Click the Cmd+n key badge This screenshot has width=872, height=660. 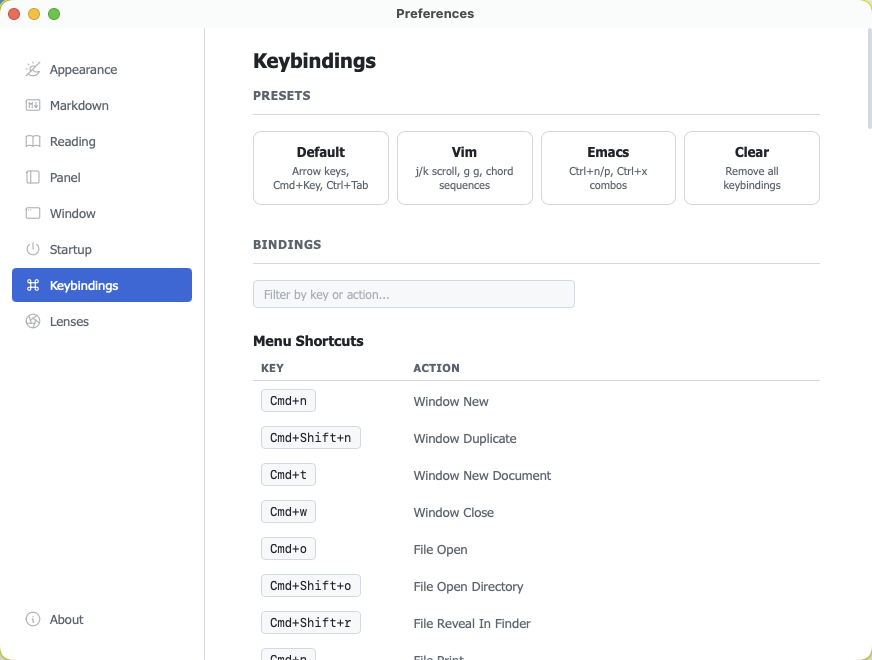click(x=289, y=400)
